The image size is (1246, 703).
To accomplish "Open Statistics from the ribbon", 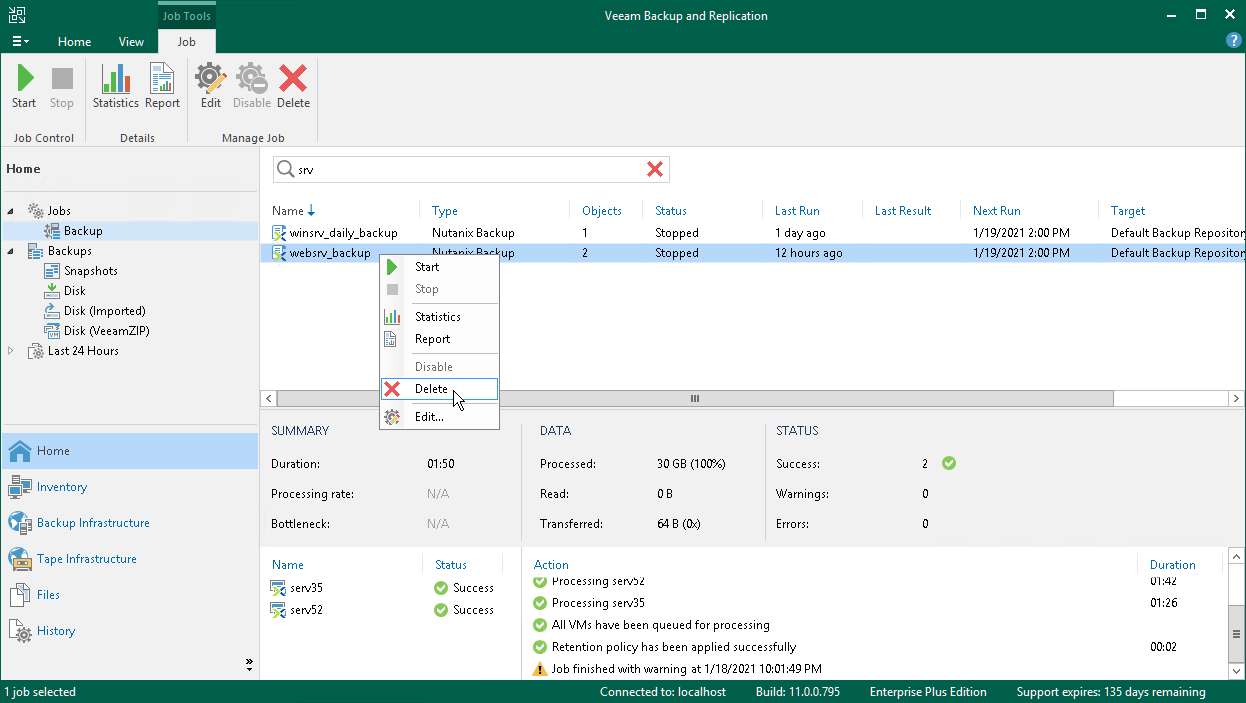I will click(116, 87).
